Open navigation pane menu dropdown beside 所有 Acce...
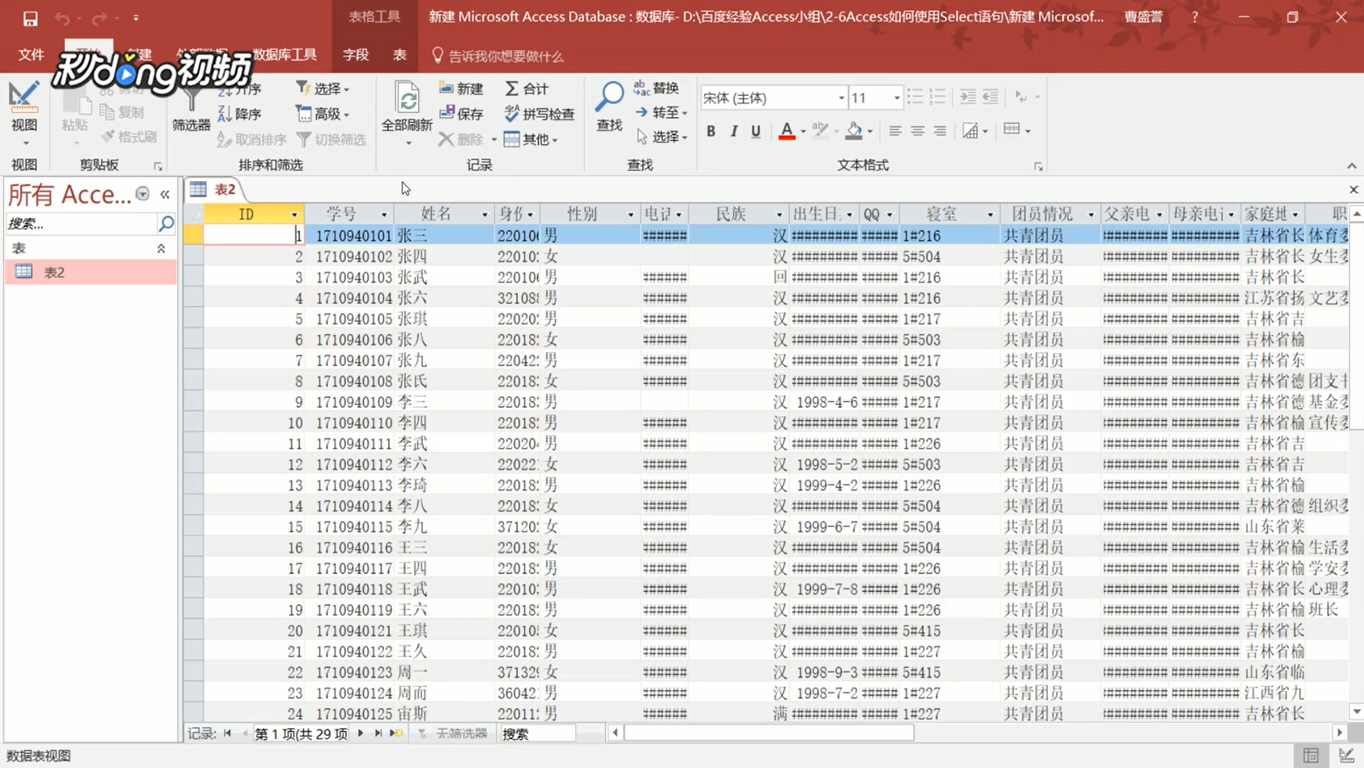The image size is (1364, 768). (x=143, y=194)
